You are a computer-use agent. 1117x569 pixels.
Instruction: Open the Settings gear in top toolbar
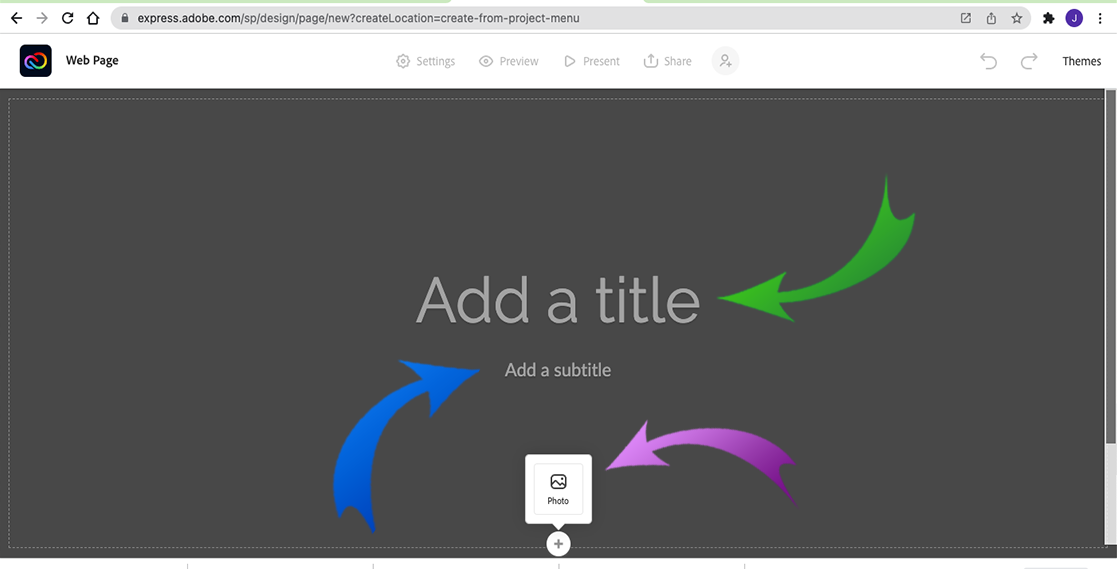click(403, 61)
